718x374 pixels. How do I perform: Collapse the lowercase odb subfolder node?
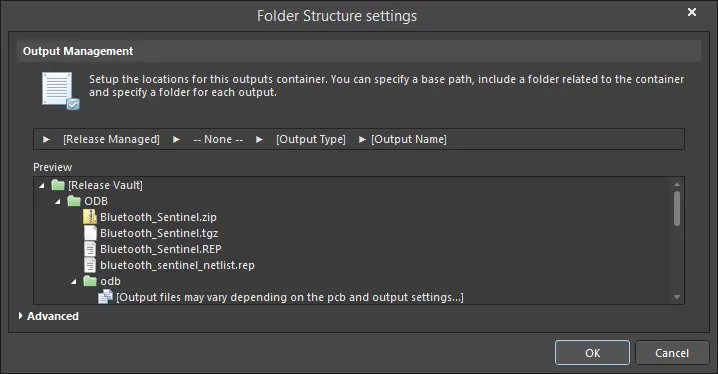coord(74,282)
